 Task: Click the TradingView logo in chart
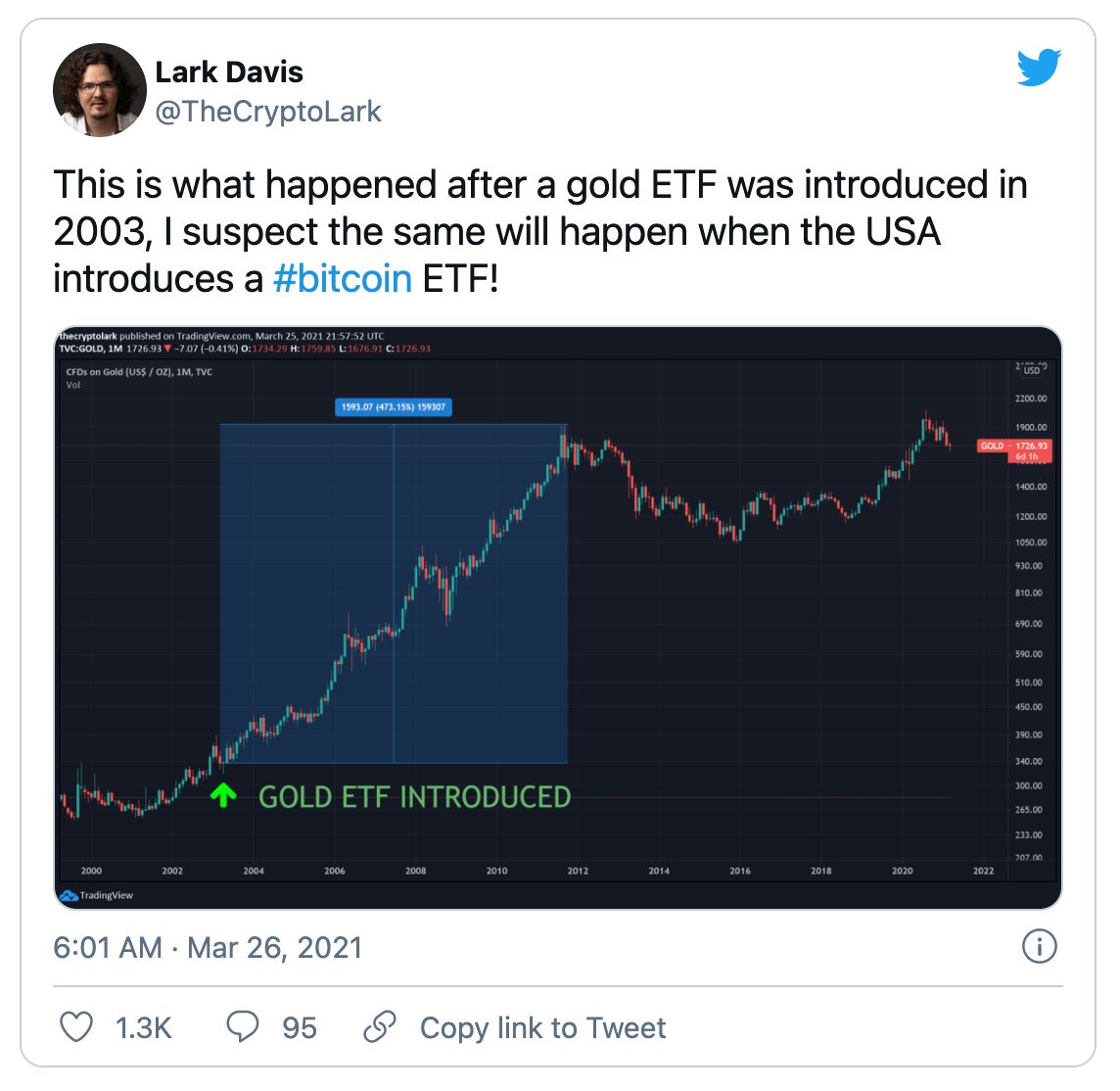(x=96, y=895)
